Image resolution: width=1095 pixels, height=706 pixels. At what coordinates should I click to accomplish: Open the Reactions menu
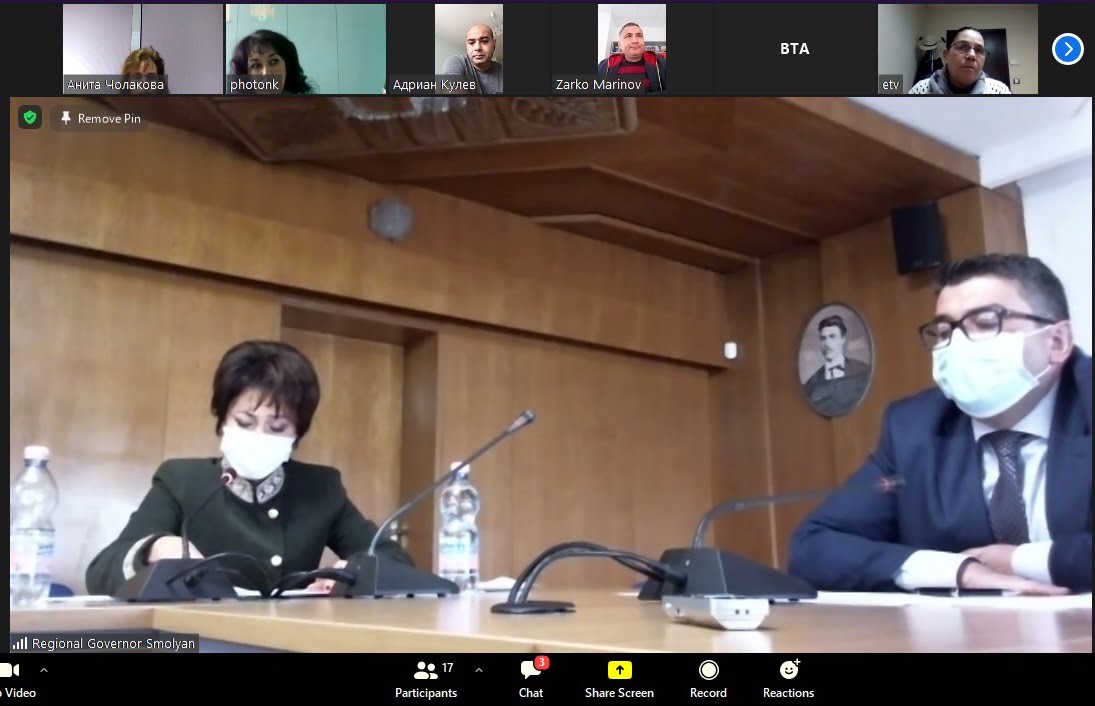tap(788, 679)
